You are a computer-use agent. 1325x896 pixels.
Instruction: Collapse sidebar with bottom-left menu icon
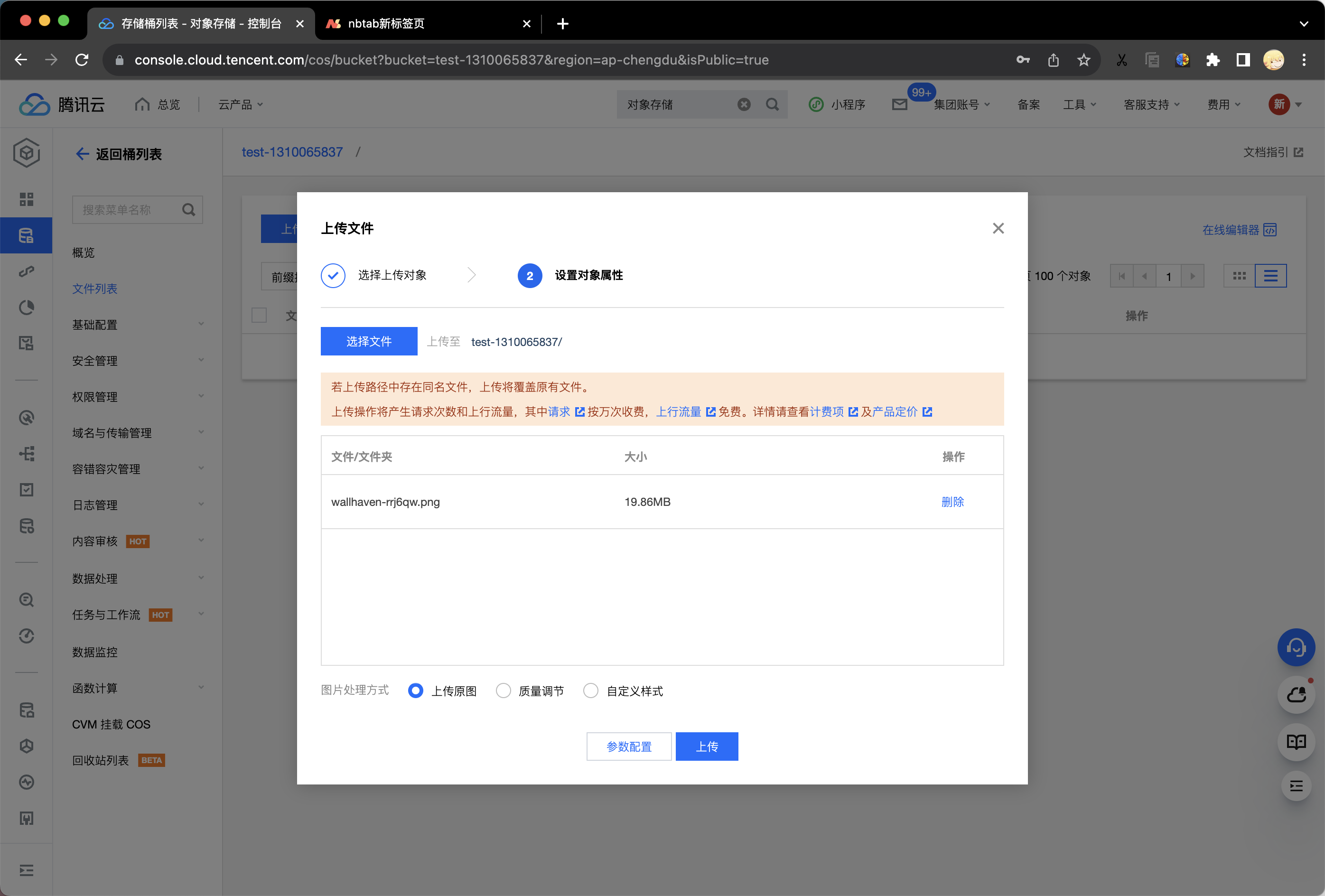pyautogui.click(x=26, y=870)
